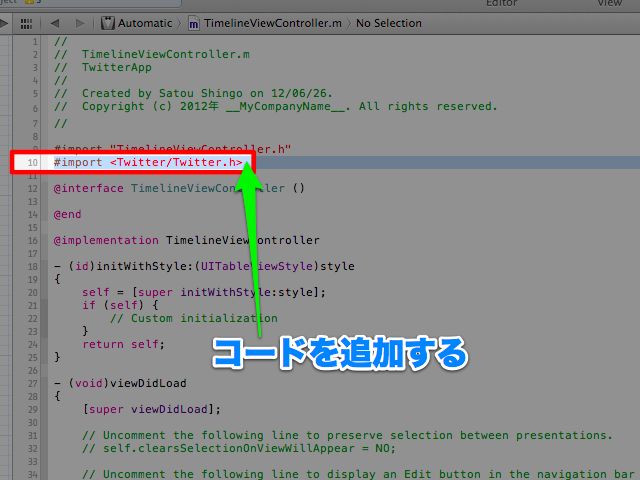Image resolution: width=640 pixels, height=480 pixels.
Task: Click the '// Custom initialization' comment
Action: pos(193,318)
